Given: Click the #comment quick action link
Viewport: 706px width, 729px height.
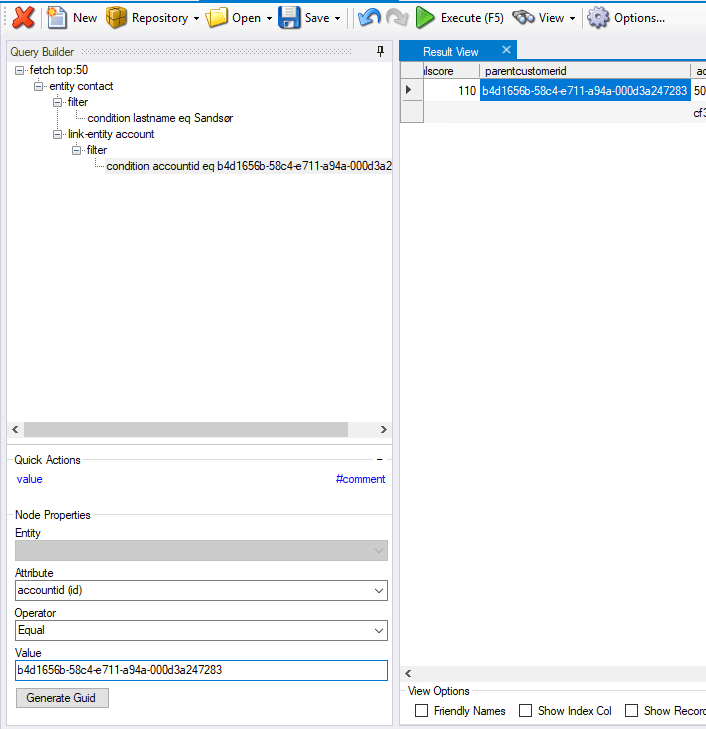Looking at the screenshot, I should pos(360,479).
